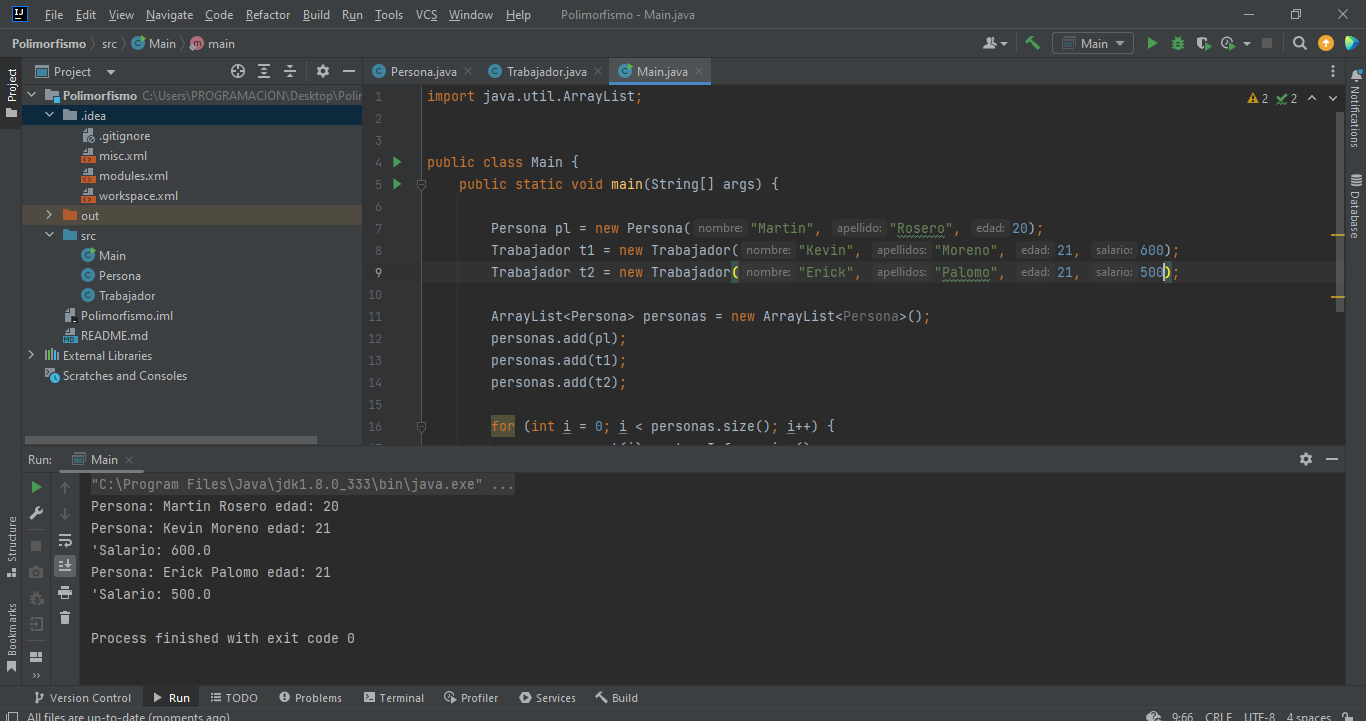Open the Terminal tool window

pyautogui.click(x=393, y=697)
